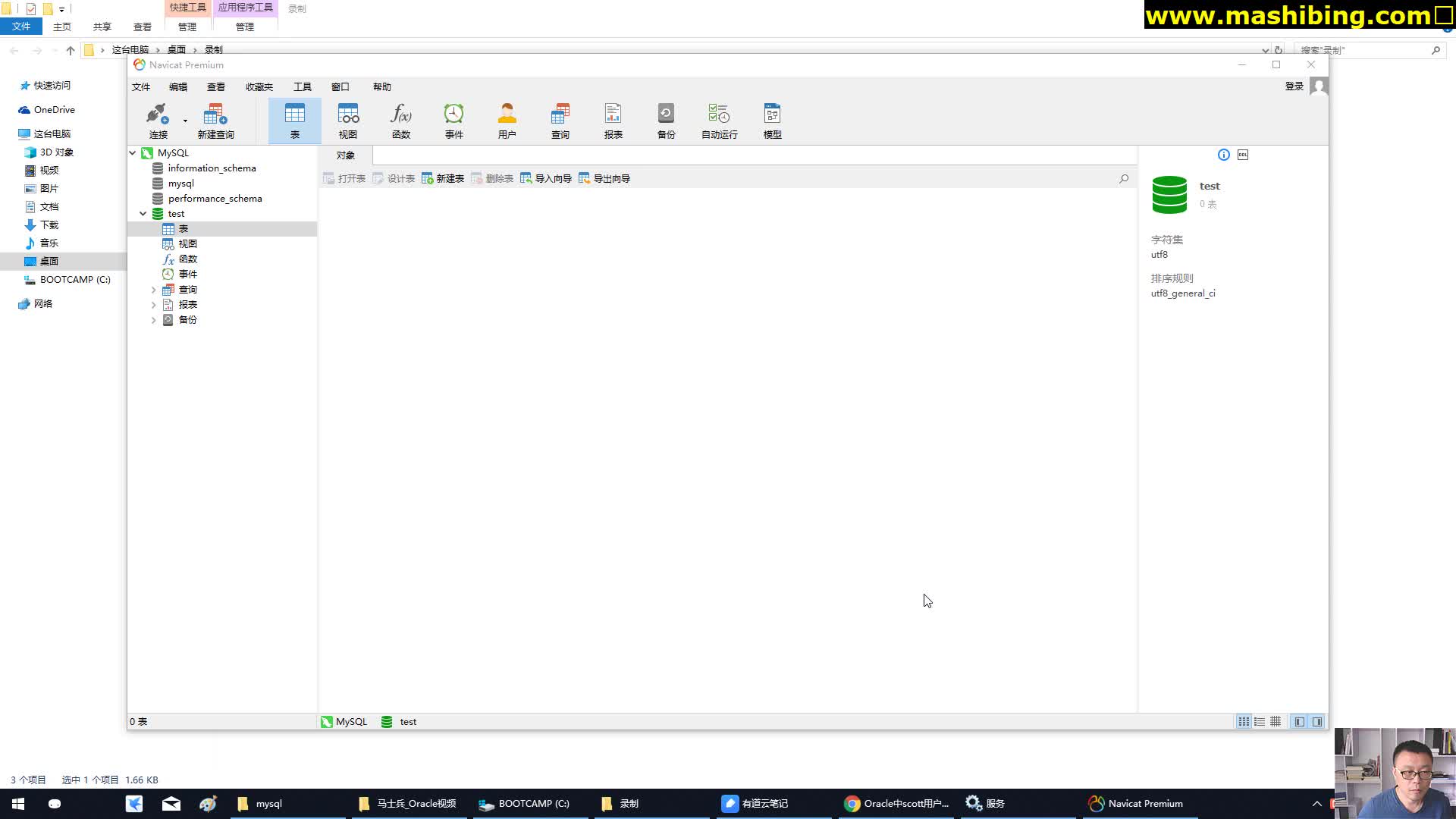Open the Automation (自动运行) toolbar icon
This screenshot has height=819, width=1456.
tap(720, 121)
